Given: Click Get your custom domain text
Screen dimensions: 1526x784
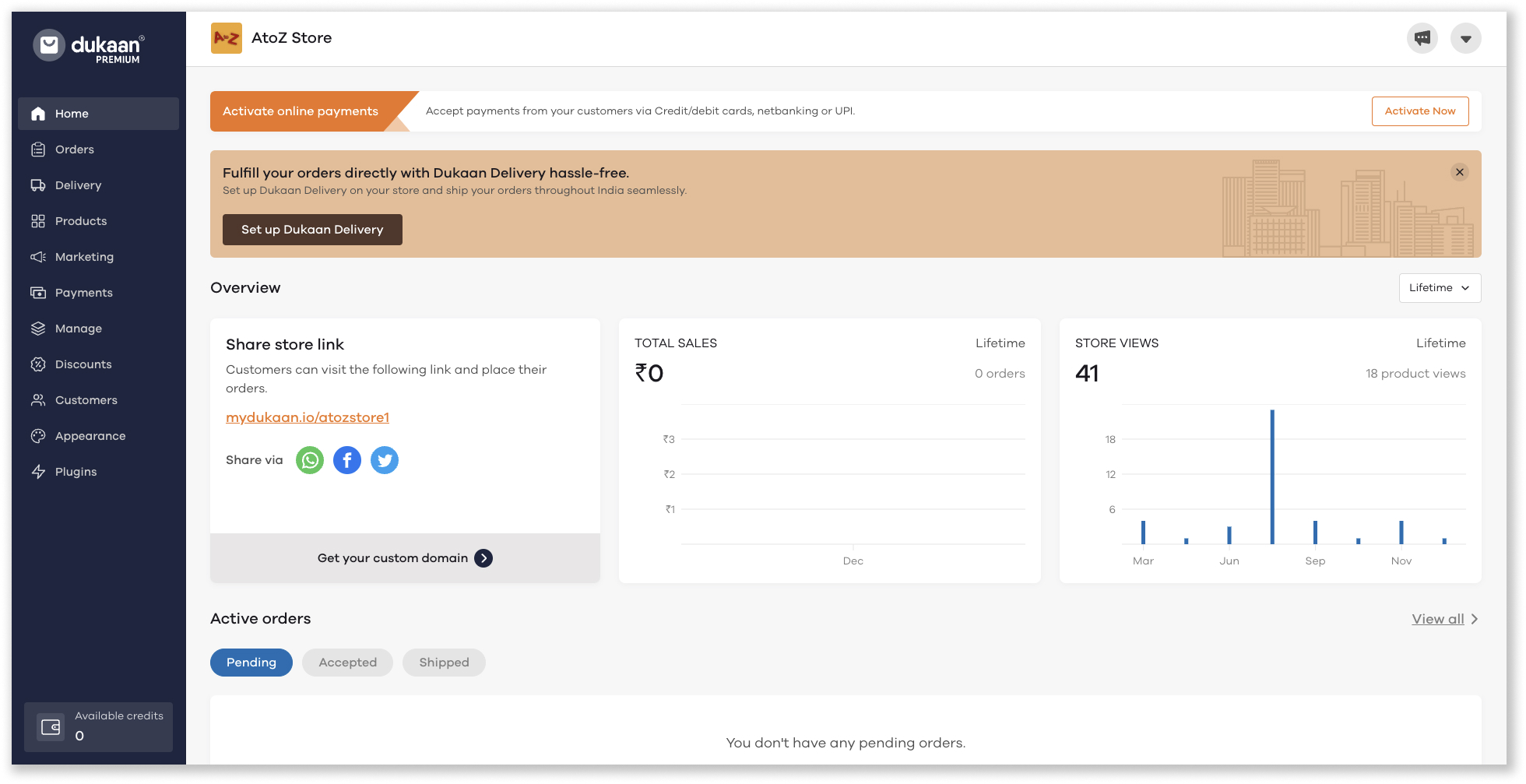Looking at the screenshot, I should click(x=392, y=558).
